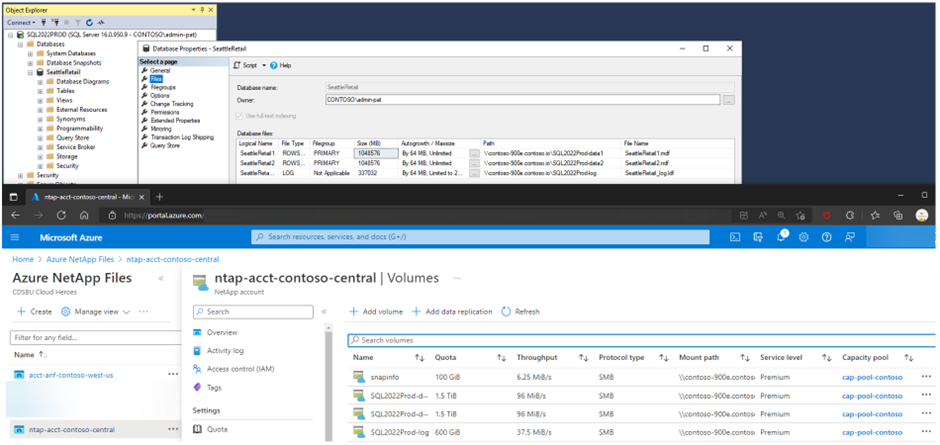This screenshot has width=940, height=445.
Task: Open Azure Feedback icon
Action: 849,237
